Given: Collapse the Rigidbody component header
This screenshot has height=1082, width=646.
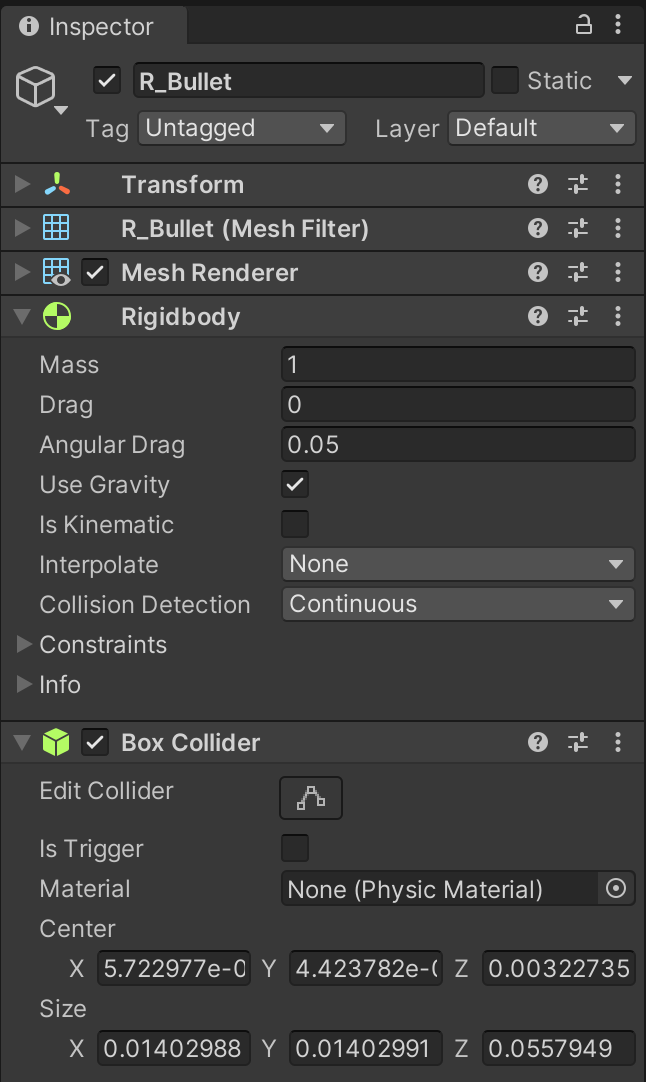Looking at the screenshot, I should pos(23,317).
